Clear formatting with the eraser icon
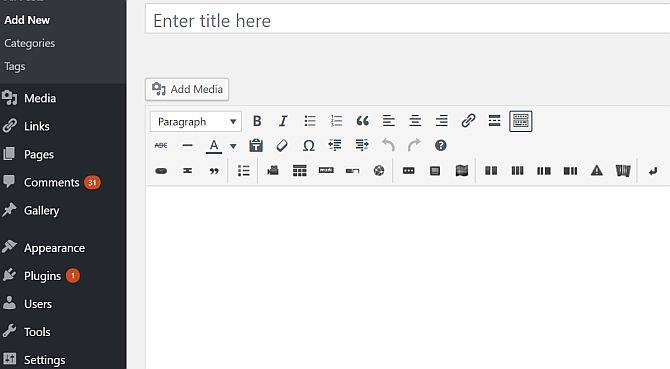Screen dimensions: 670x369 click(x=282, y=146)
